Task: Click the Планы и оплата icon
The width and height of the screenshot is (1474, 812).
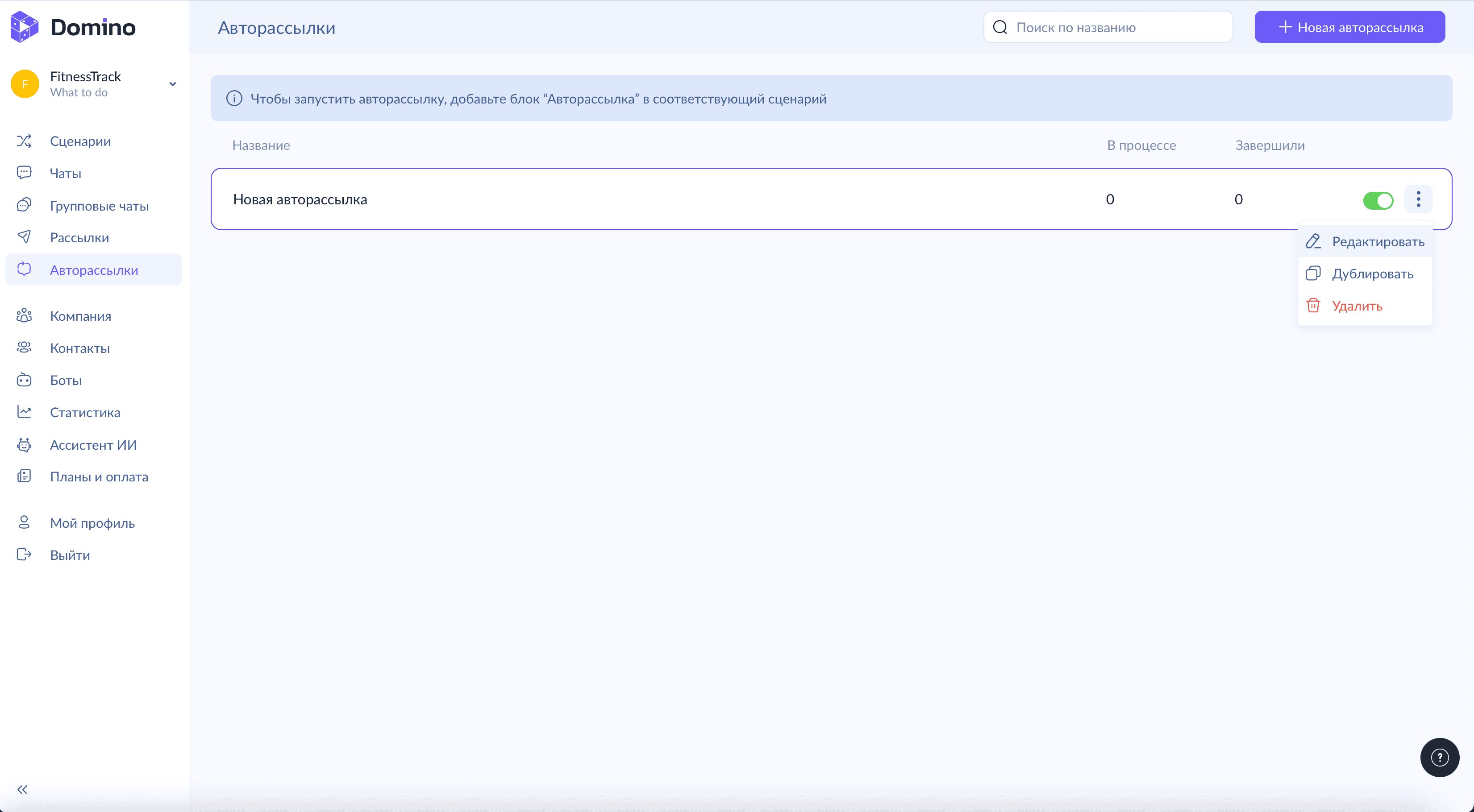Action: coord(24,476)
